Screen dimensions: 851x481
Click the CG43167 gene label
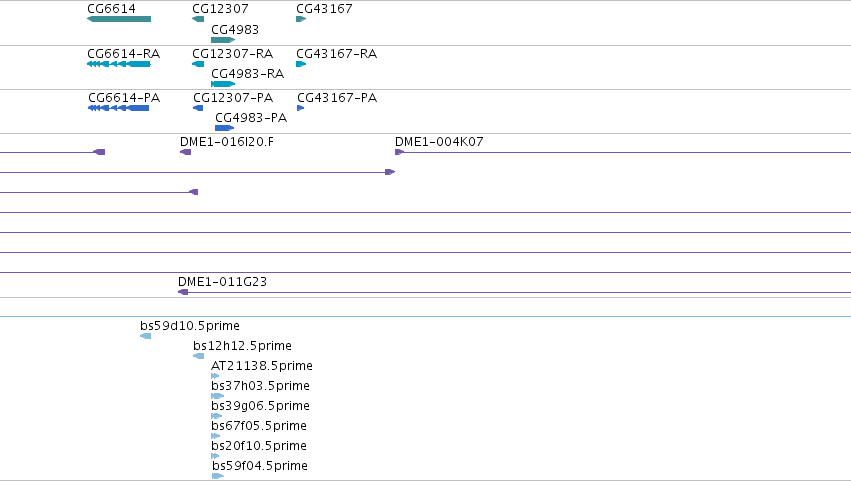325,9
